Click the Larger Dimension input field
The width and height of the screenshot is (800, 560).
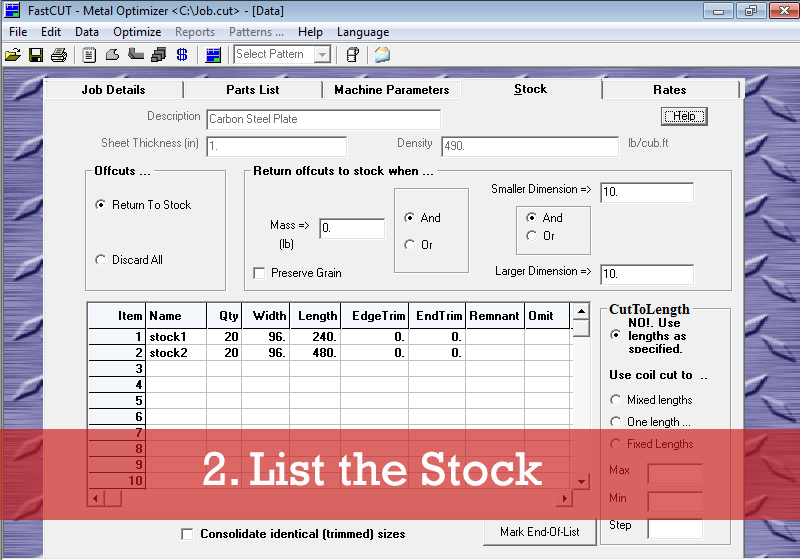647,274
